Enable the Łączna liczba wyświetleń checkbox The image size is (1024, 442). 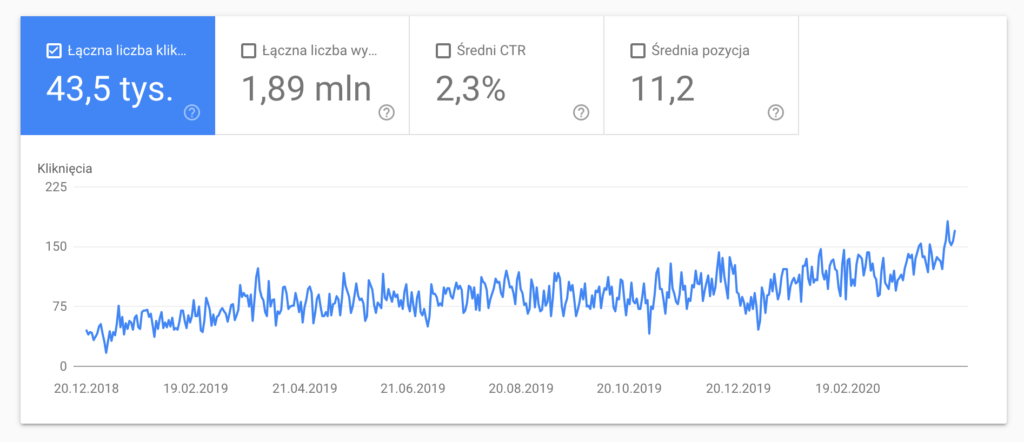[249, 51]
